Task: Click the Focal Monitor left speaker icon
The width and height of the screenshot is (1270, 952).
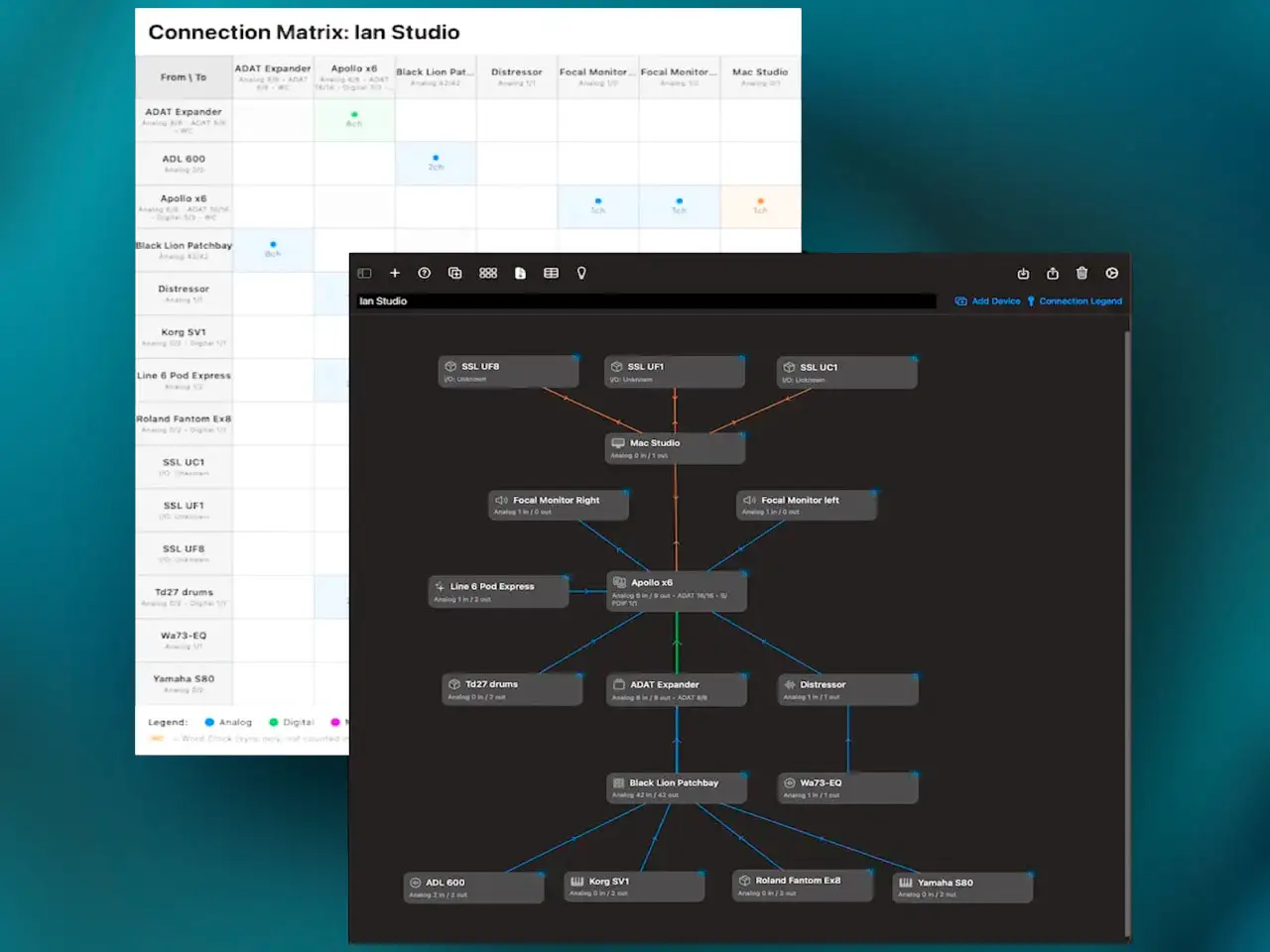Action: click(750, 500)
